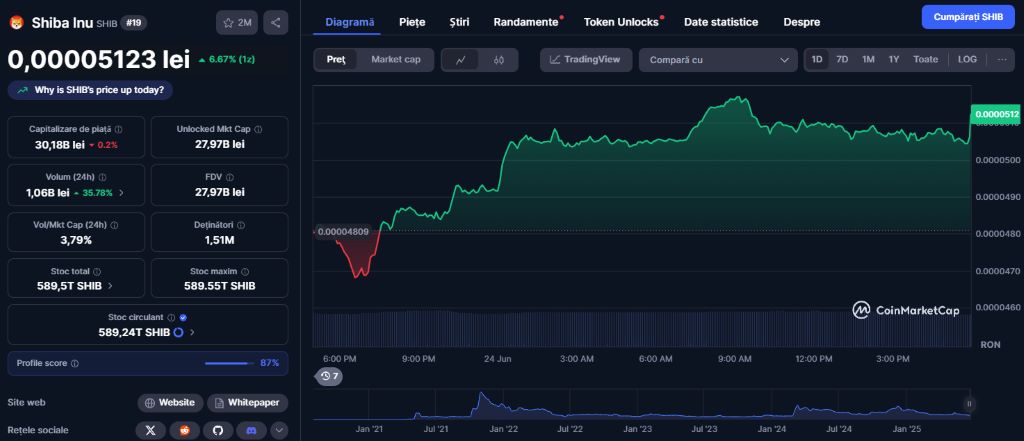Open the share icon button
Screen dimensions: 1024x441
pos(276,23)
